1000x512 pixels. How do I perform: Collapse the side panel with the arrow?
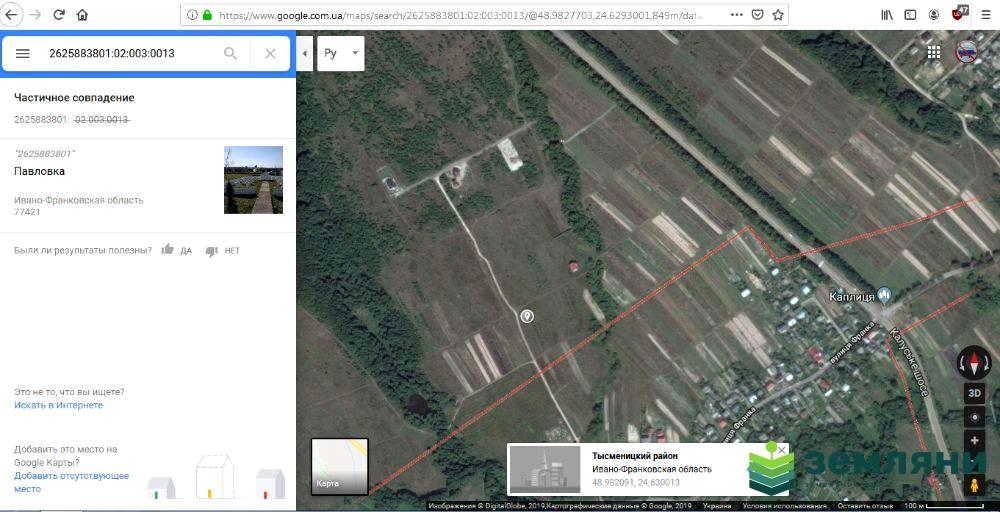304,53
